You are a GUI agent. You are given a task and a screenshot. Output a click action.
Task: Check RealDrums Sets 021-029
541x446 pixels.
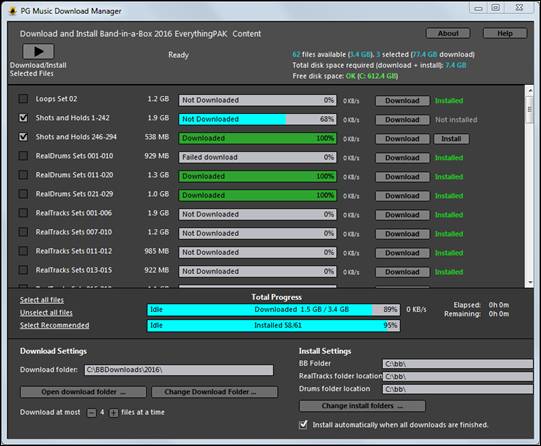(23, 194)
